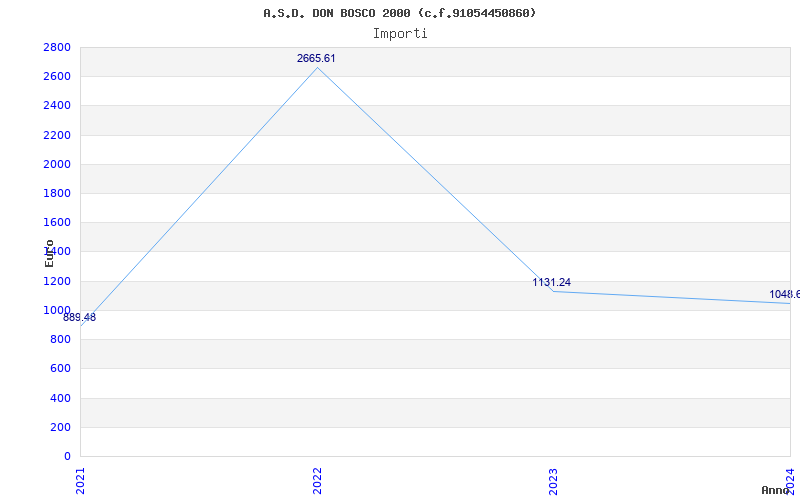Click the 1131.24 data label
The image size is (800, 500).
(552, 282)
